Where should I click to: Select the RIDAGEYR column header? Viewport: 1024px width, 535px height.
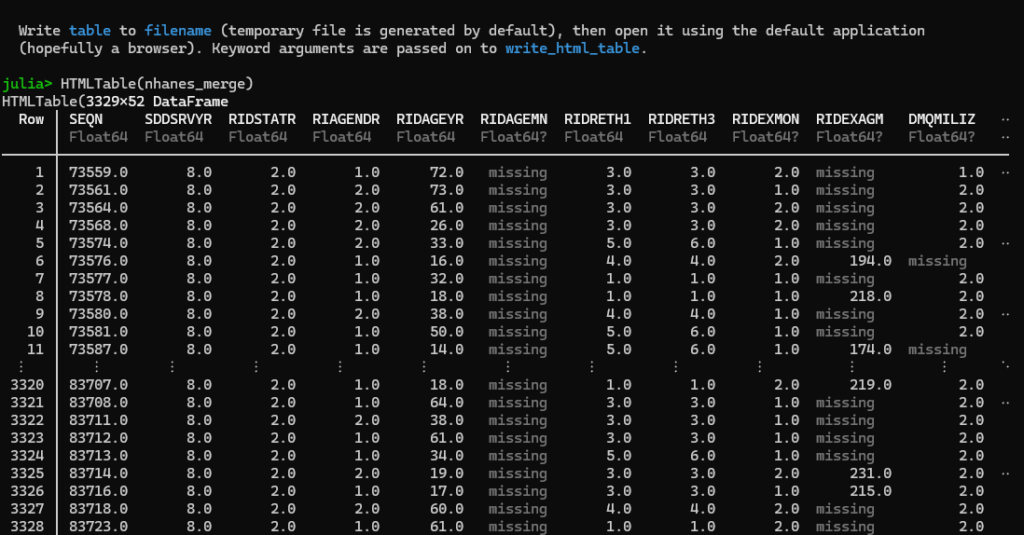click(430, 119)
